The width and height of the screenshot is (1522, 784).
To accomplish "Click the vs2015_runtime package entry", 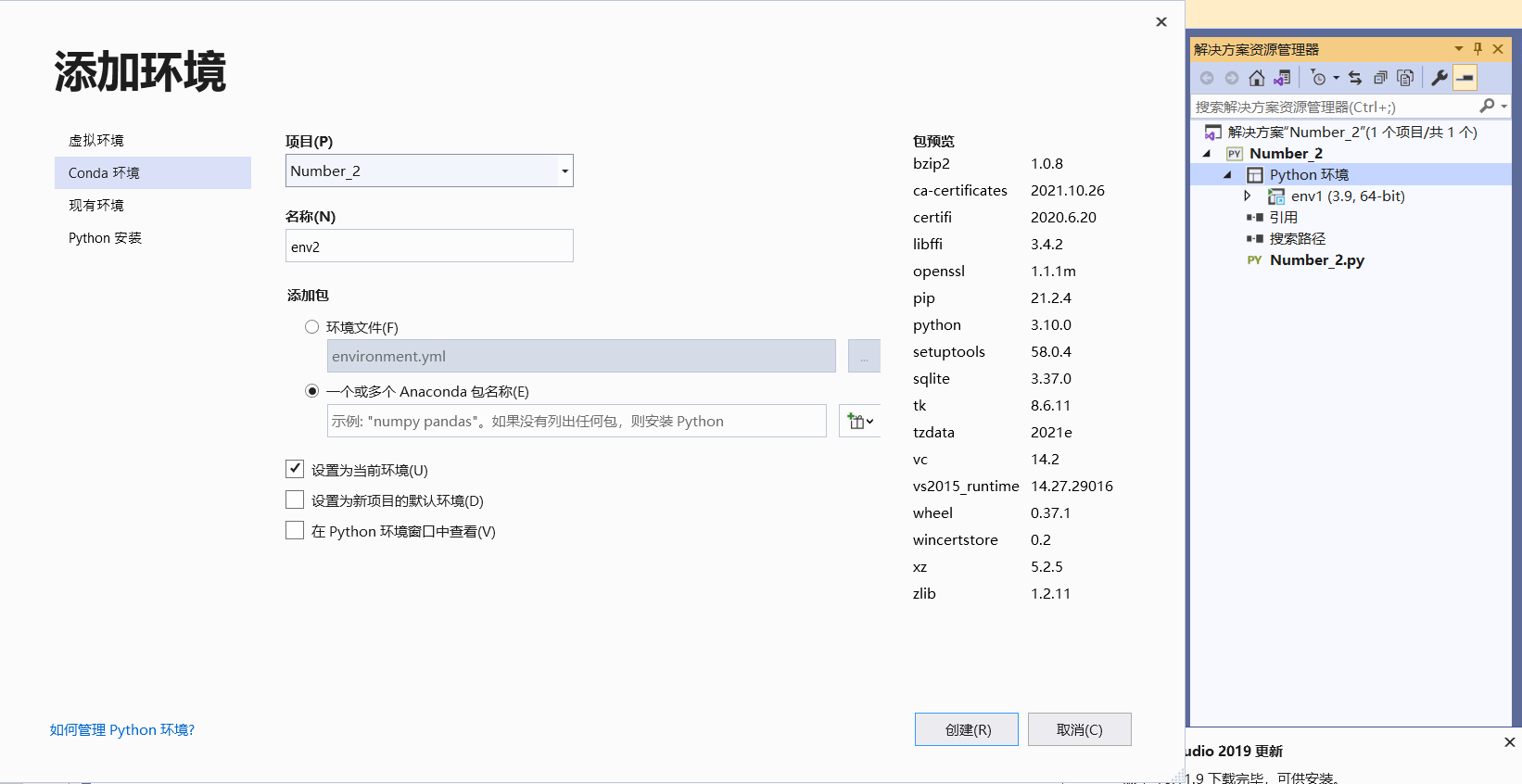I will point(966,487).
